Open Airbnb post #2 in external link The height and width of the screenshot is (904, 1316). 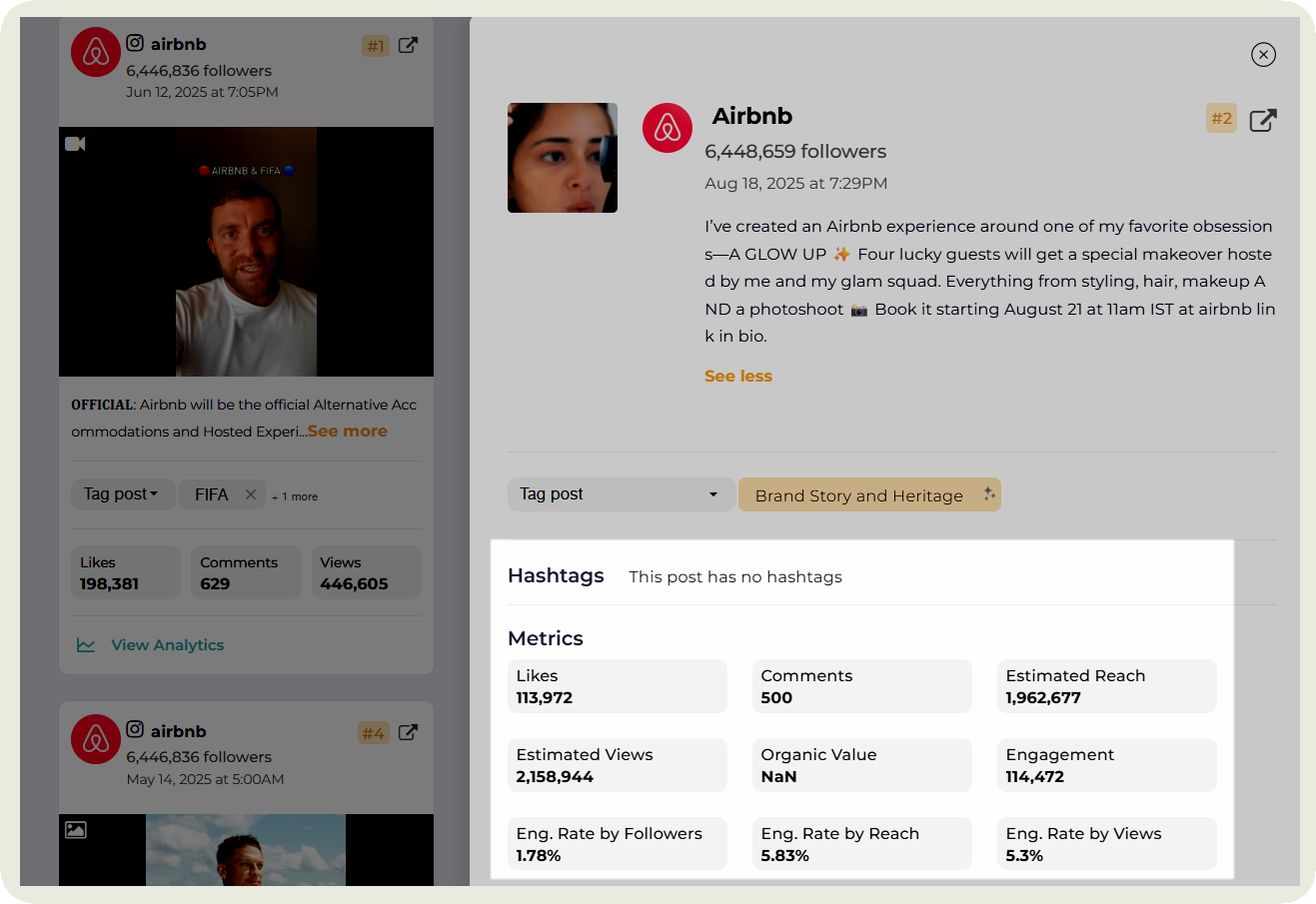1263,120
